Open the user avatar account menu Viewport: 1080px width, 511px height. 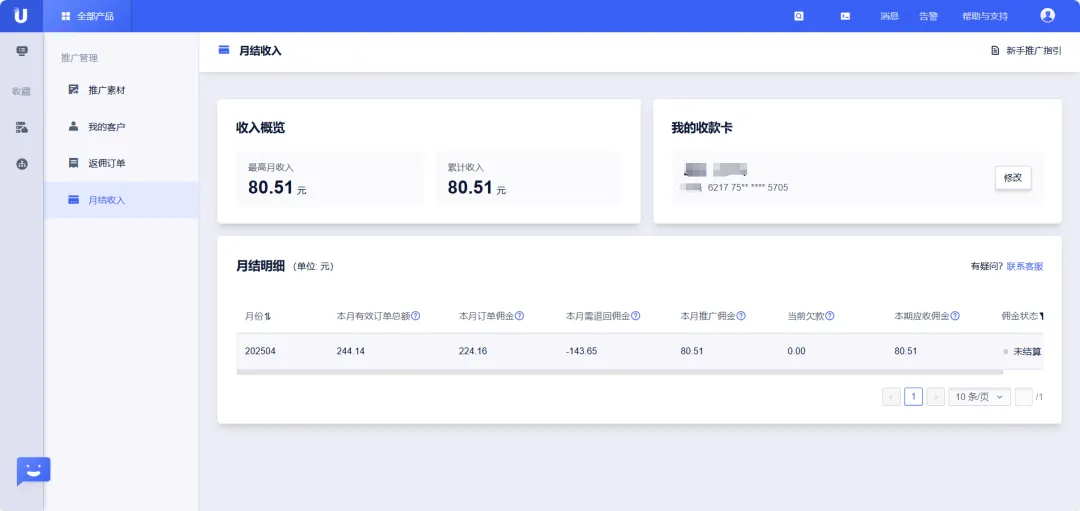pyautogui.click(x=1047, y=16)
